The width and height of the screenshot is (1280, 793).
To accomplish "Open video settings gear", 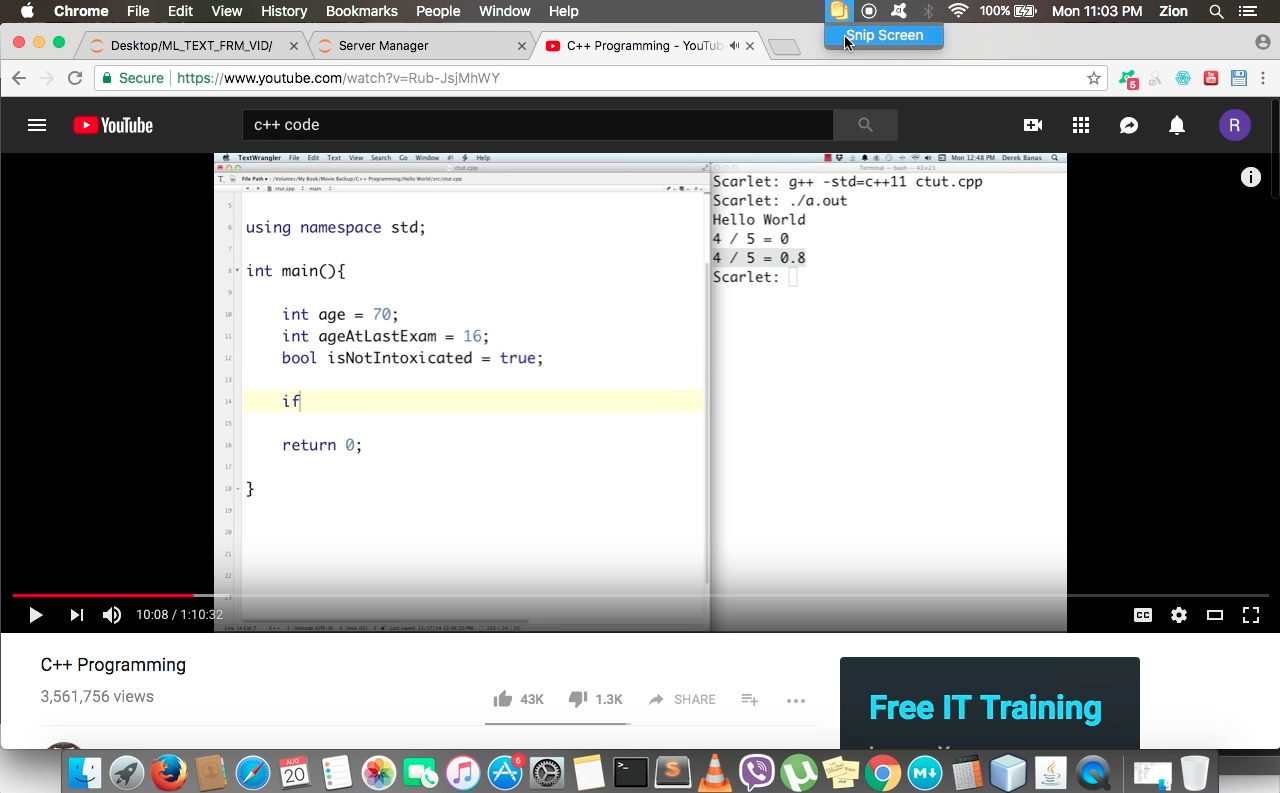I will (x=1179, y=615).
